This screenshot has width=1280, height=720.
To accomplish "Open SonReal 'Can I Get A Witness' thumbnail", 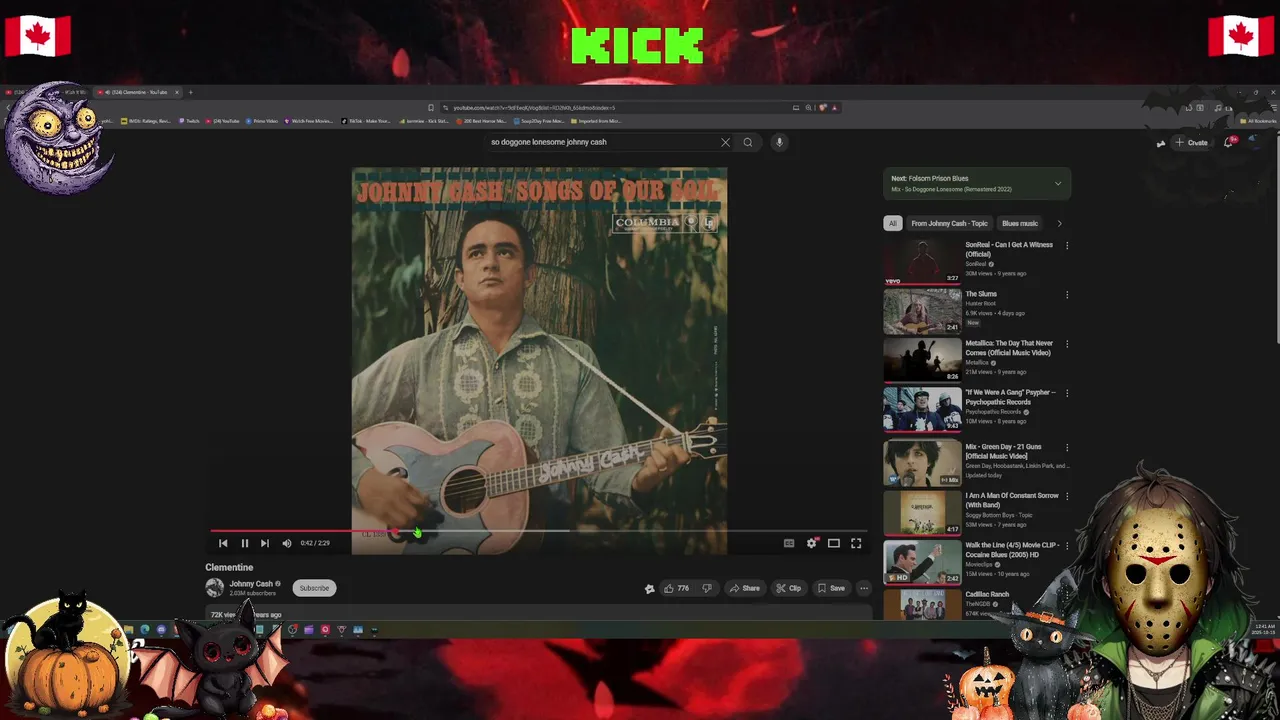I will (x=922, y=262).
